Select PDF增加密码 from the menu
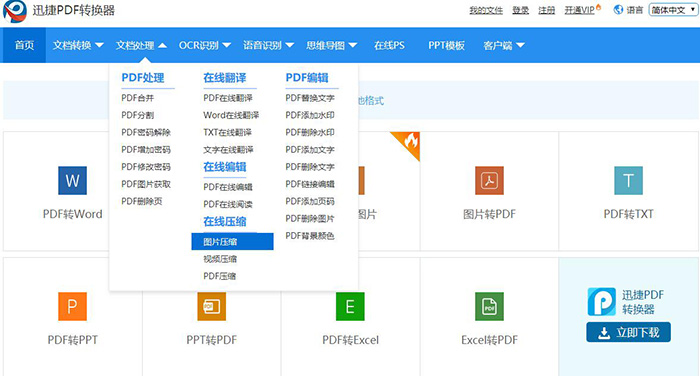Viewport: 700px width, 376px height. (x=146, y=150)
